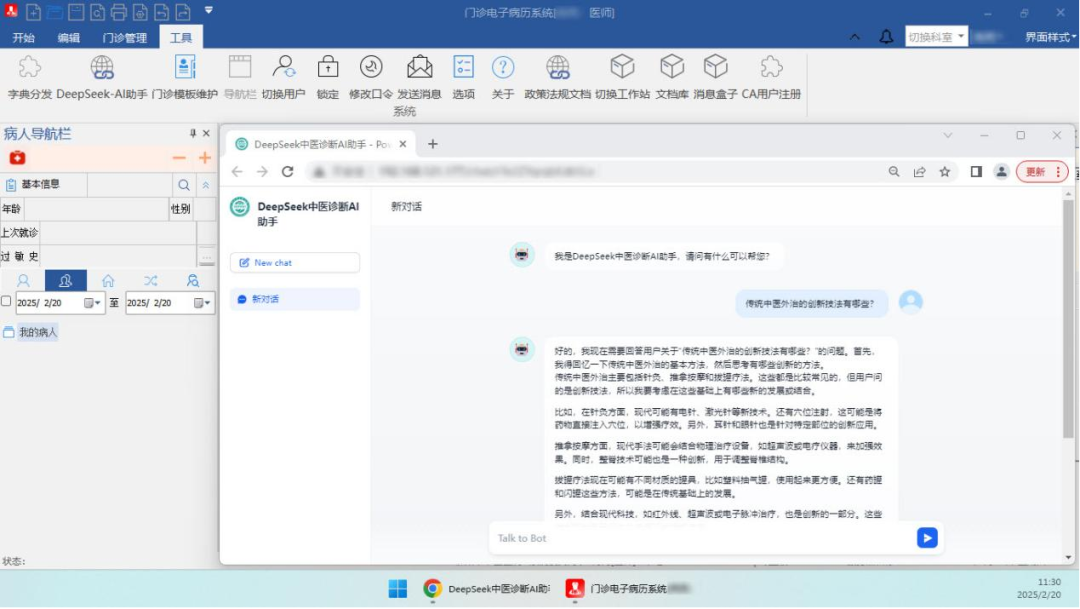Start a New chat

tap(295, 262)
